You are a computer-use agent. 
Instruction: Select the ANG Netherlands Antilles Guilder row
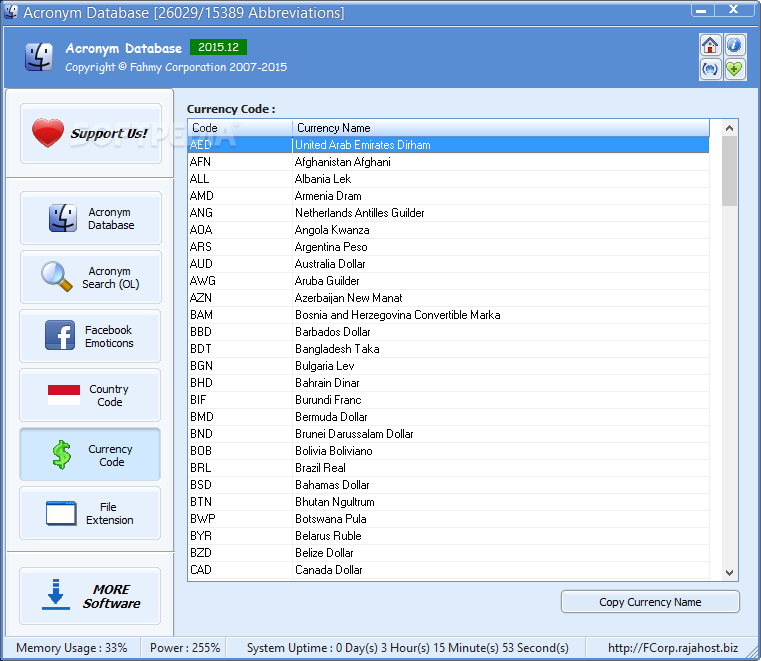(448, 213)
